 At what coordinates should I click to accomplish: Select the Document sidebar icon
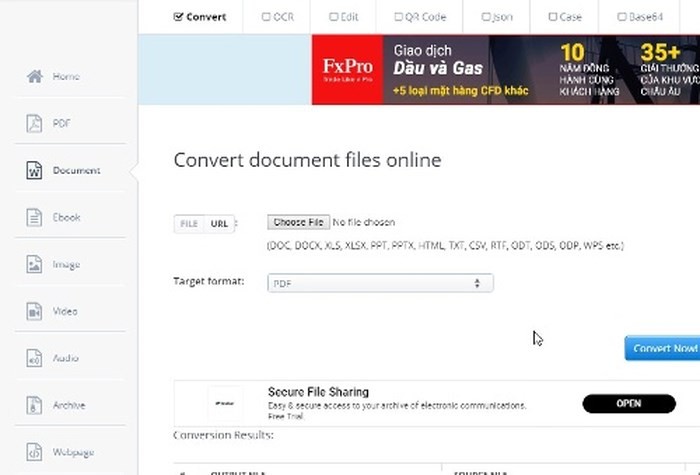[35, 170]
